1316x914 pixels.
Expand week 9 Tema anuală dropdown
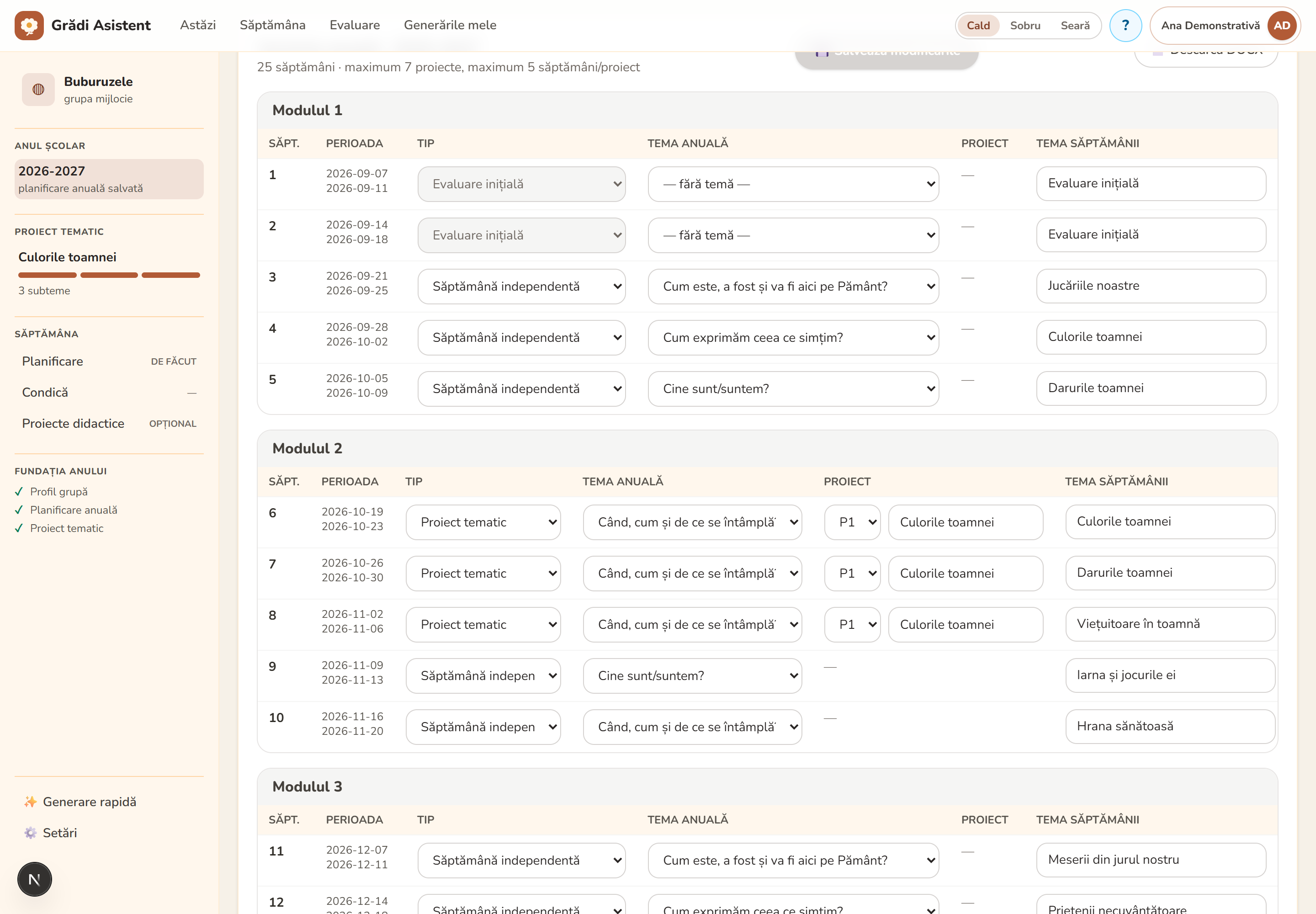(692, 676)
